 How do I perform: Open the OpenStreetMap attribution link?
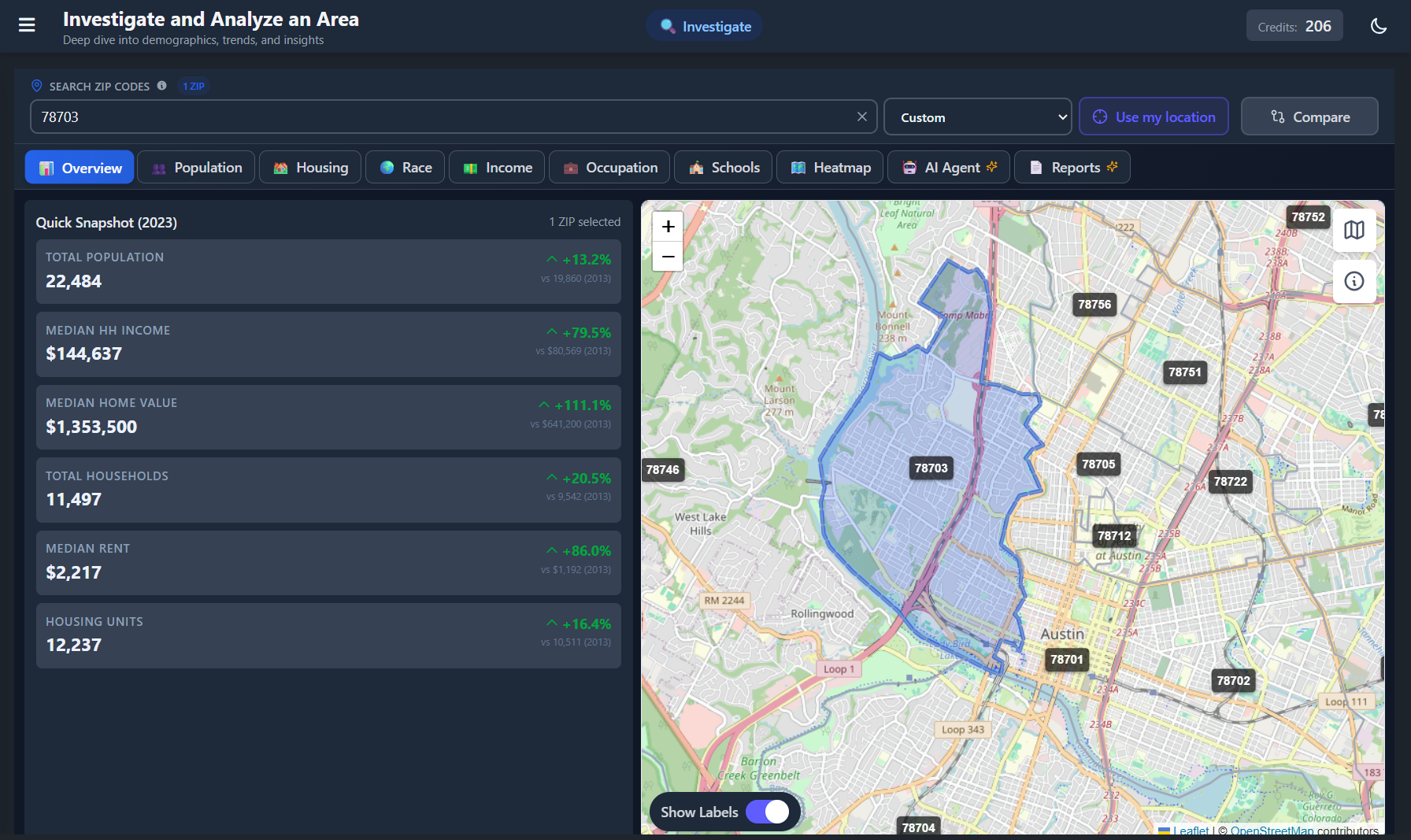coord(1272,831)
